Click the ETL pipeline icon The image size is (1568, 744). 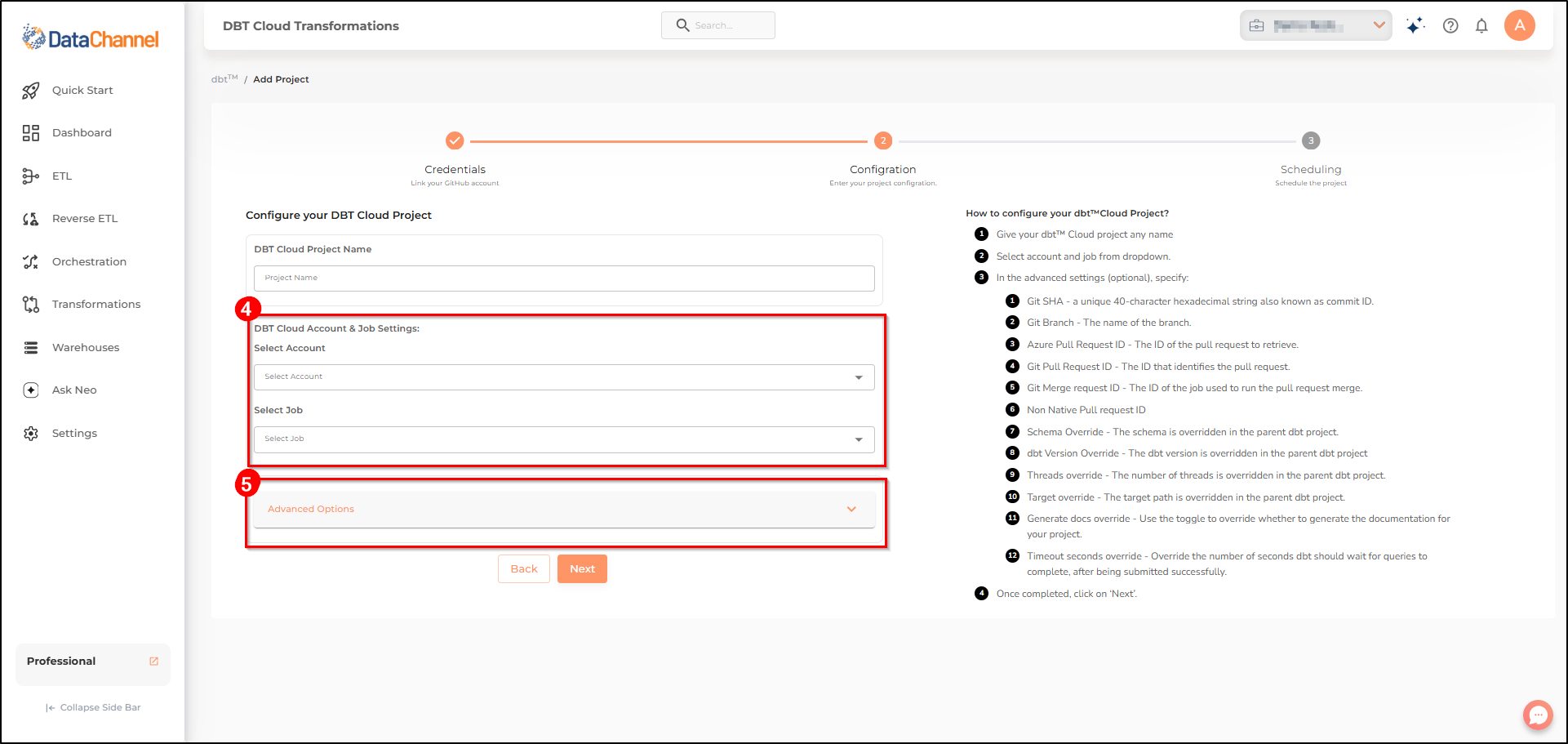coord(31,176)
